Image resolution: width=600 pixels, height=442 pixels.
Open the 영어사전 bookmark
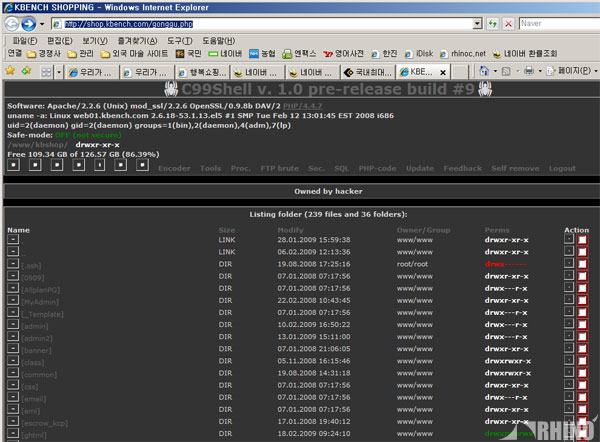(343, 54)
